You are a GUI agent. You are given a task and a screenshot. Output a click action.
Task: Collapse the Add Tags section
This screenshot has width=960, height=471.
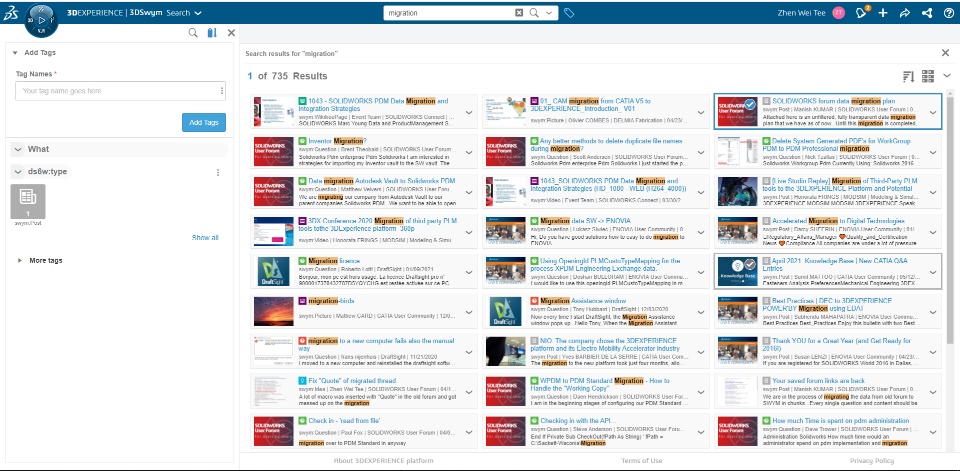15,53
